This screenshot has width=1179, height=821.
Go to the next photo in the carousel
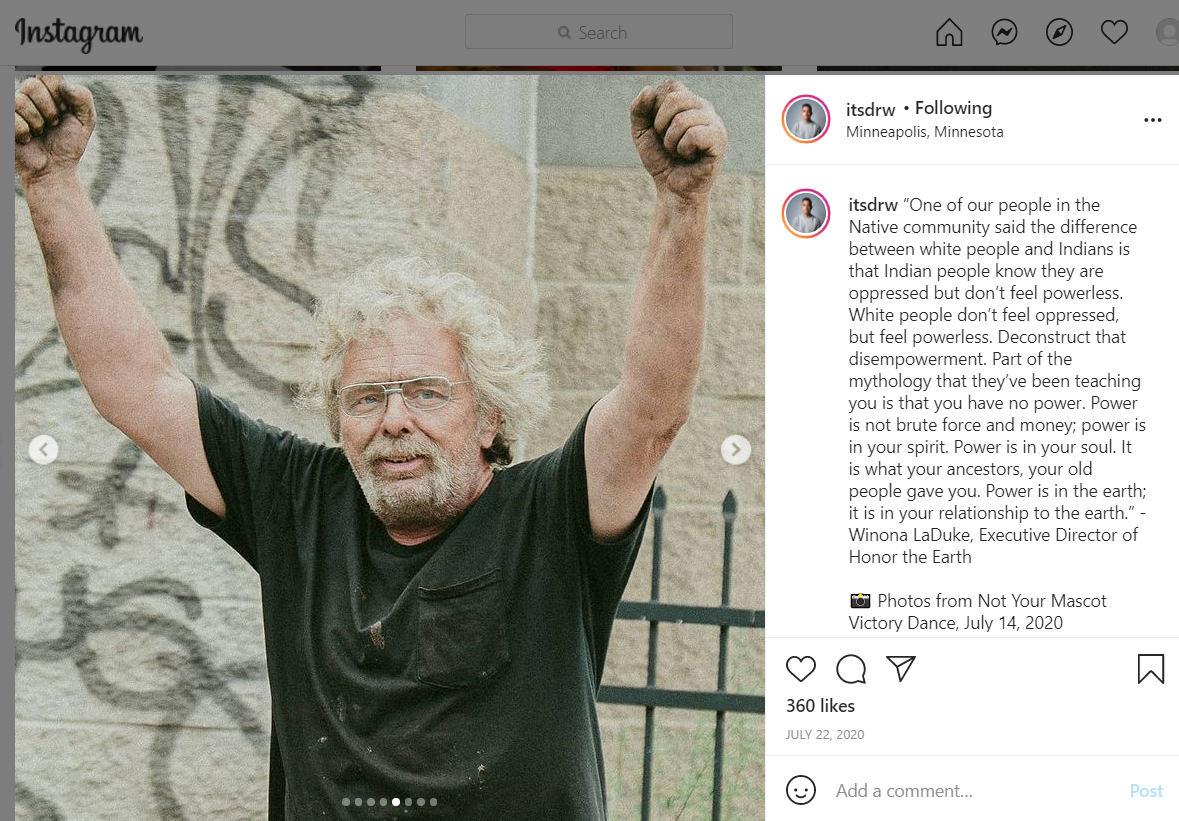[x=735, y=450]
